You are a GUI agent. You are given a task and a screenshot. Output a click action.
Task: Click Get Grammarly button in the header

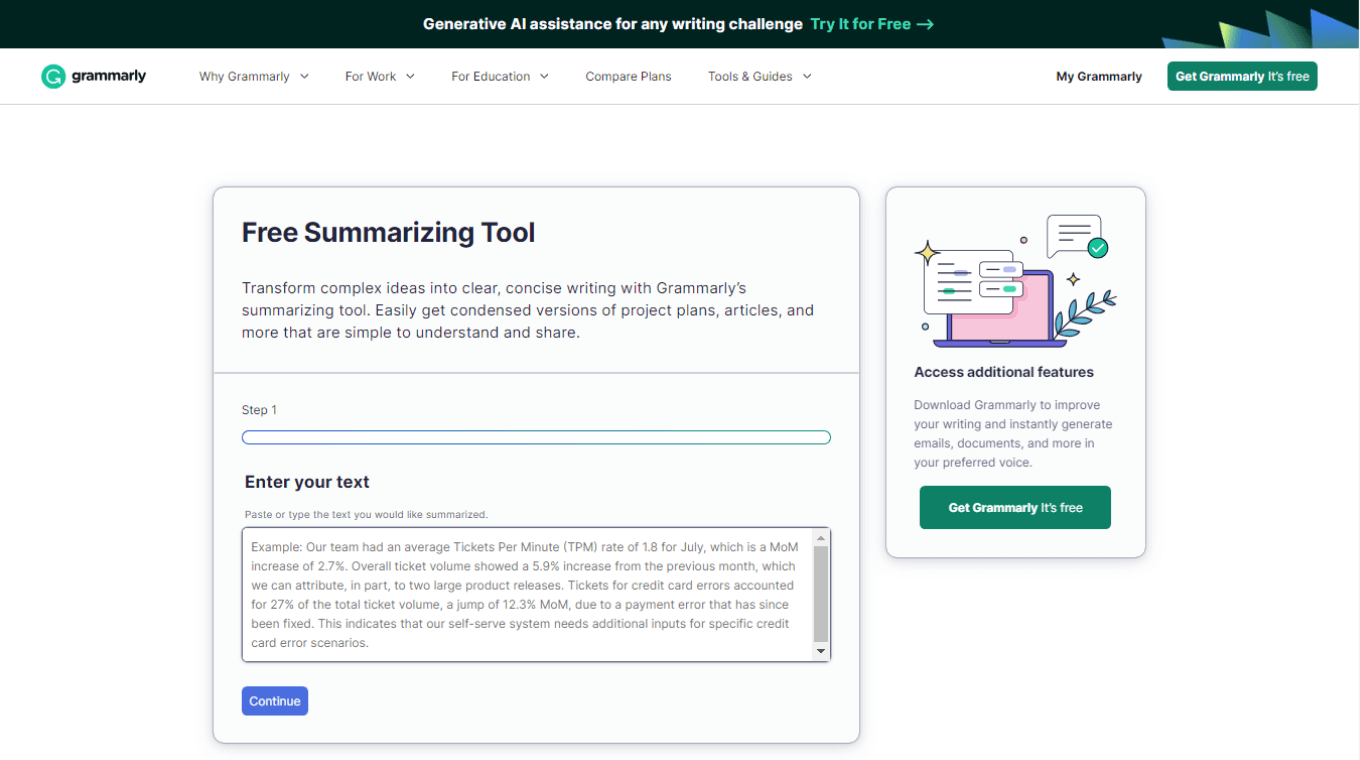click(1241, 76)
